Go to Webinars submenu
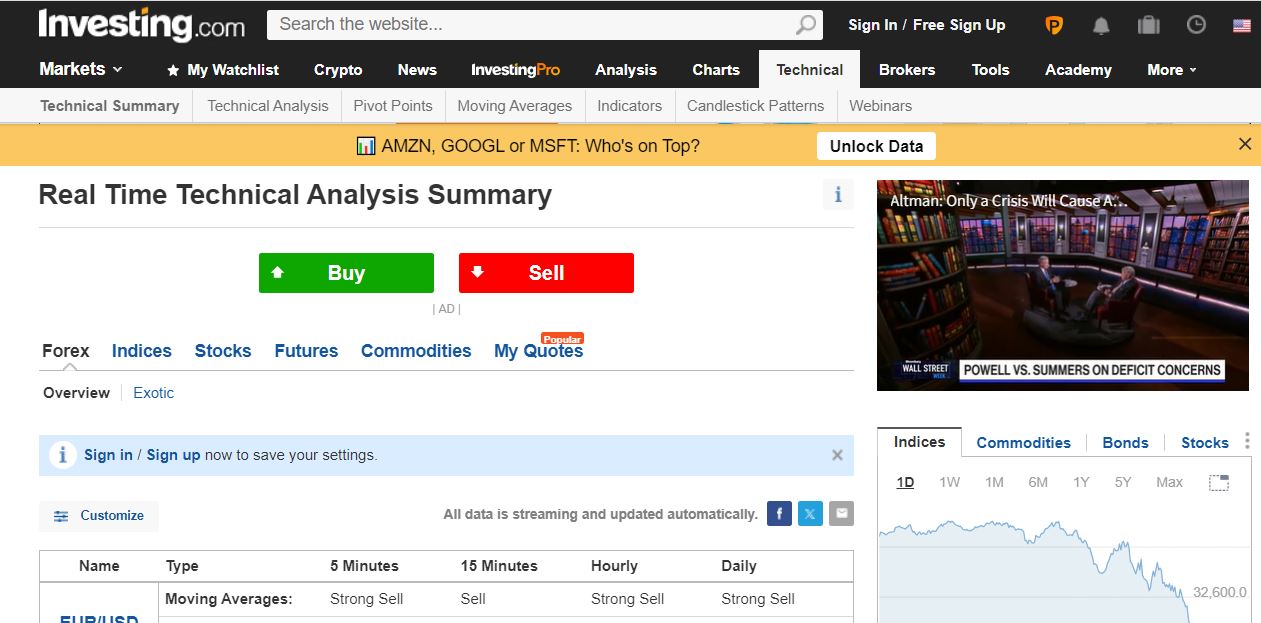The height and width of the screenshot is (623, 1261). coord(881,106)
